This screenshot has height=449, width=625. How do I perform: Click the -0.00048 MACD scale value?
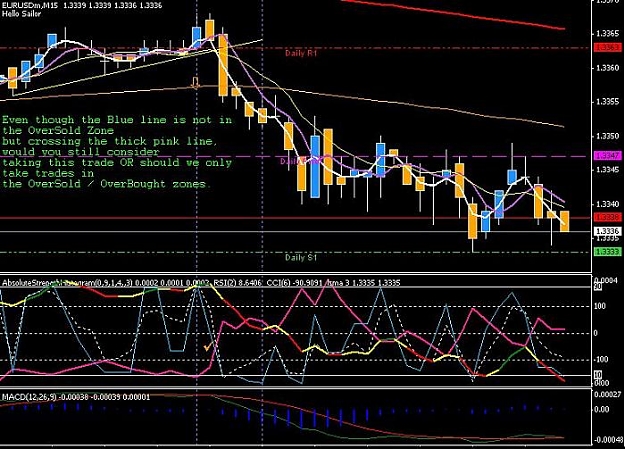point(608,439)
